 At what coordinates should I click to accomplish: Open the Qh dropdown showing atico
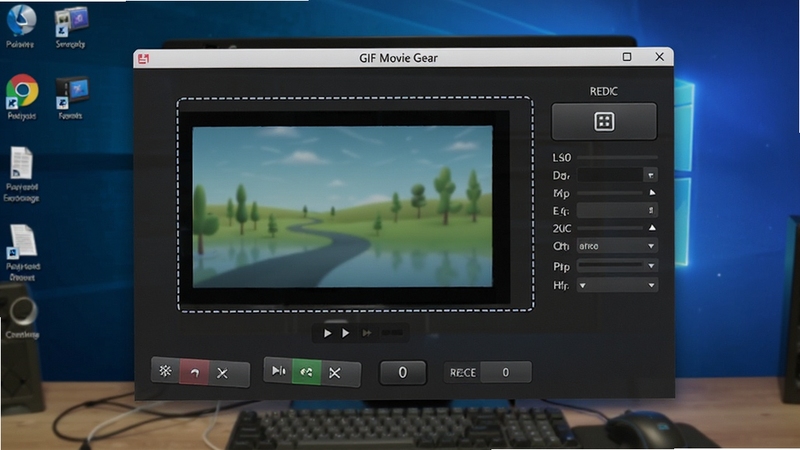coord(617,246)
